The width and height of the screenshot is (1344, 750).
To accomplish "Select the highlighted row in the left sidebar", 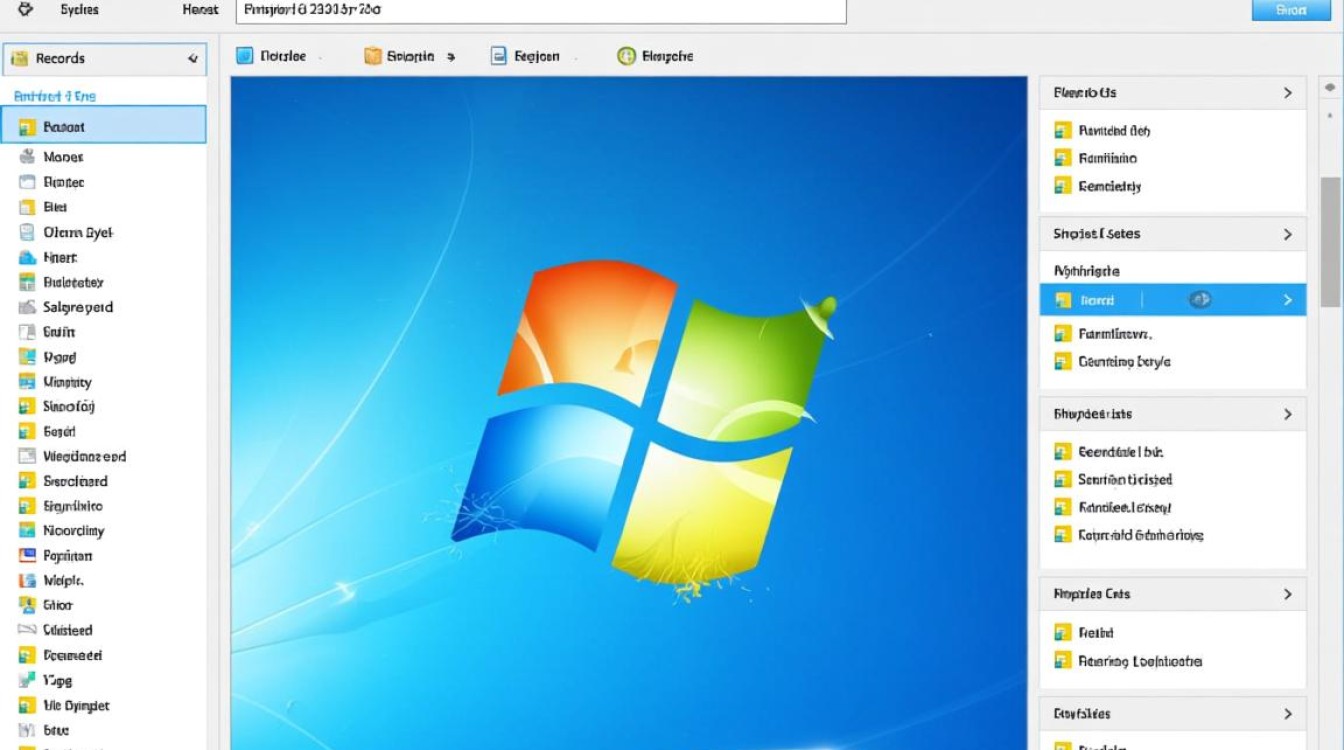I will [x=104, y=126].
